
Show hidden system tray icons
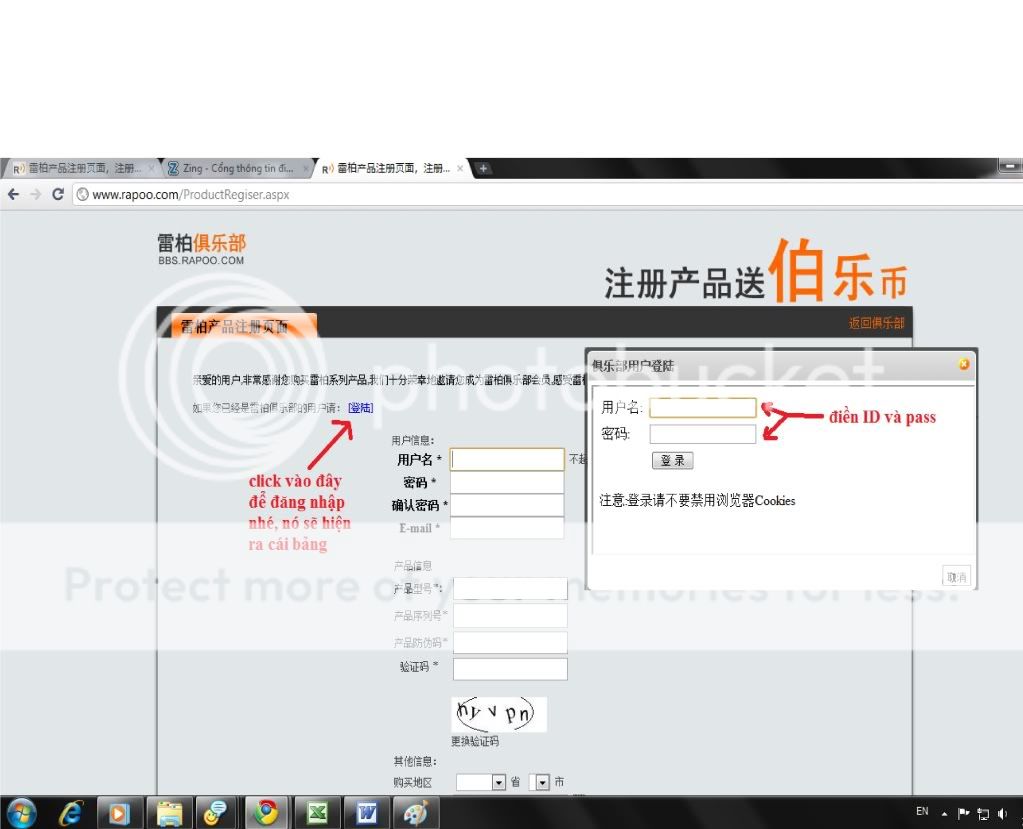click(x=944, y=813)
